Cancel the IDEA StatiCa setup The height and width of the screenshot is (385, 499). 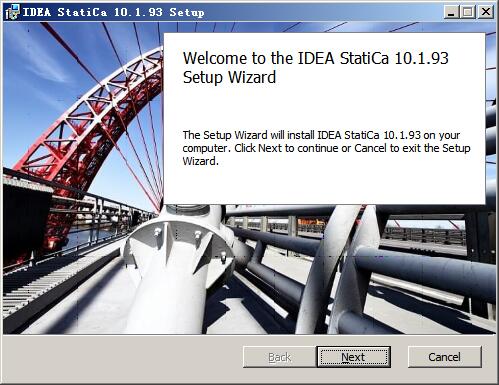coord(445,357)
